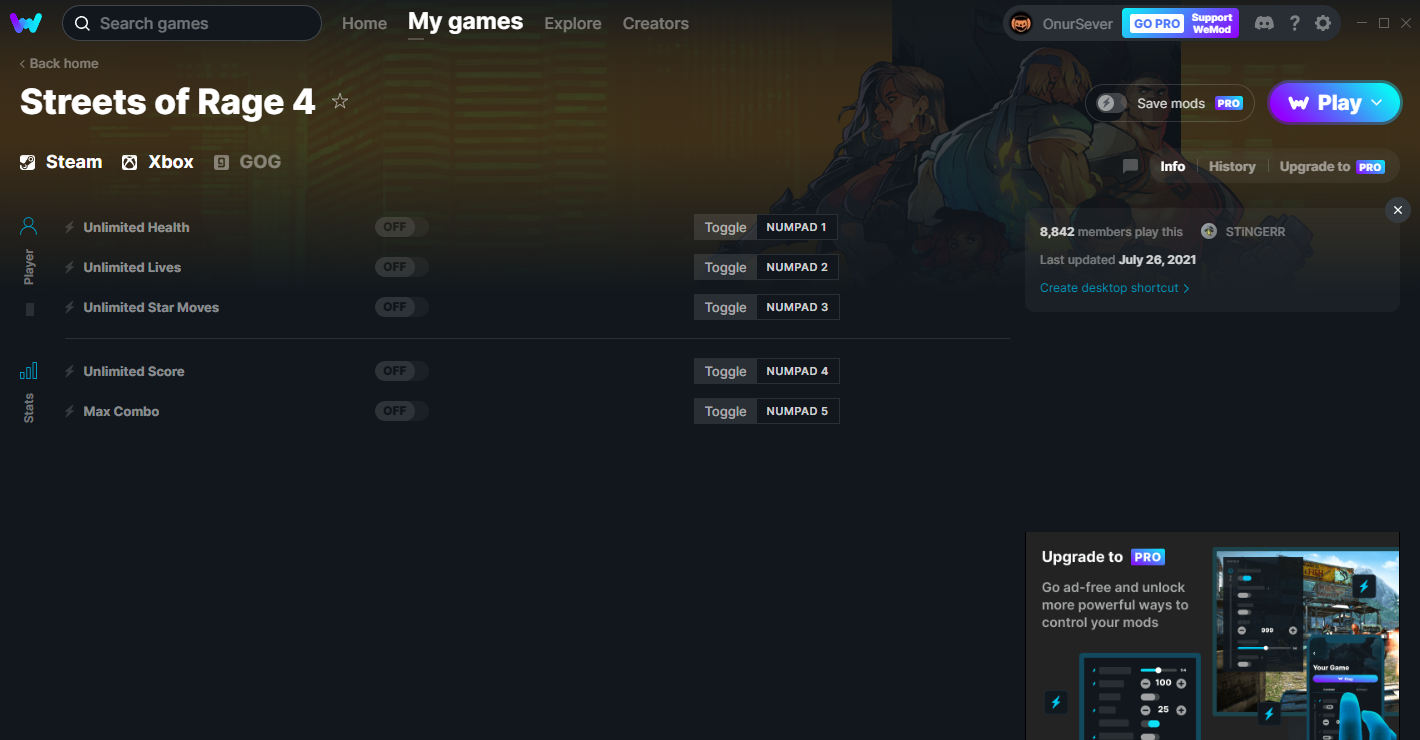Open settings gear icon
The height and width of the screenshot is (740, 1420).
click(x=1323, y=23)
